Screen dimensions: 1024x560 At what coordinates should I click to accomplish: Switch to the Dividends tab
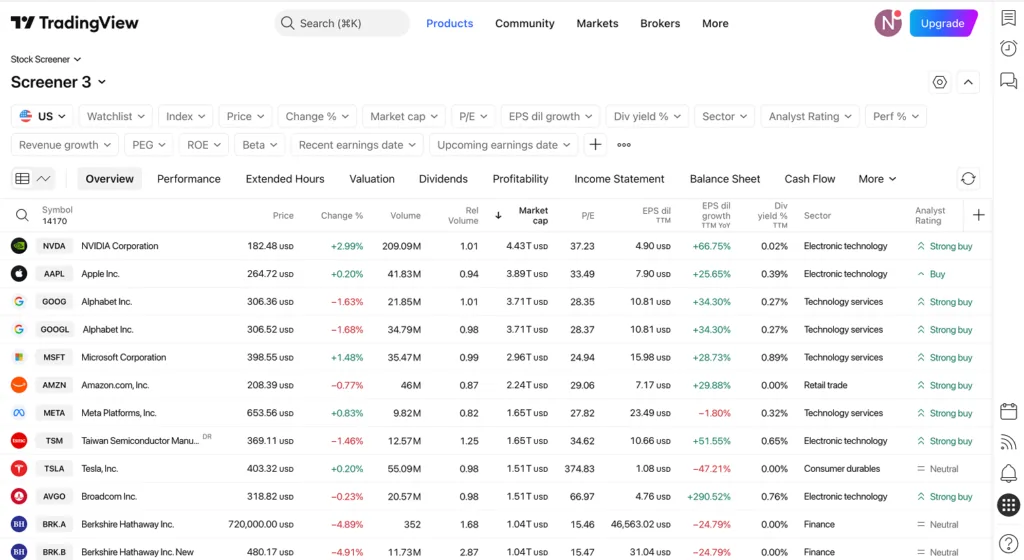point(443,179)
